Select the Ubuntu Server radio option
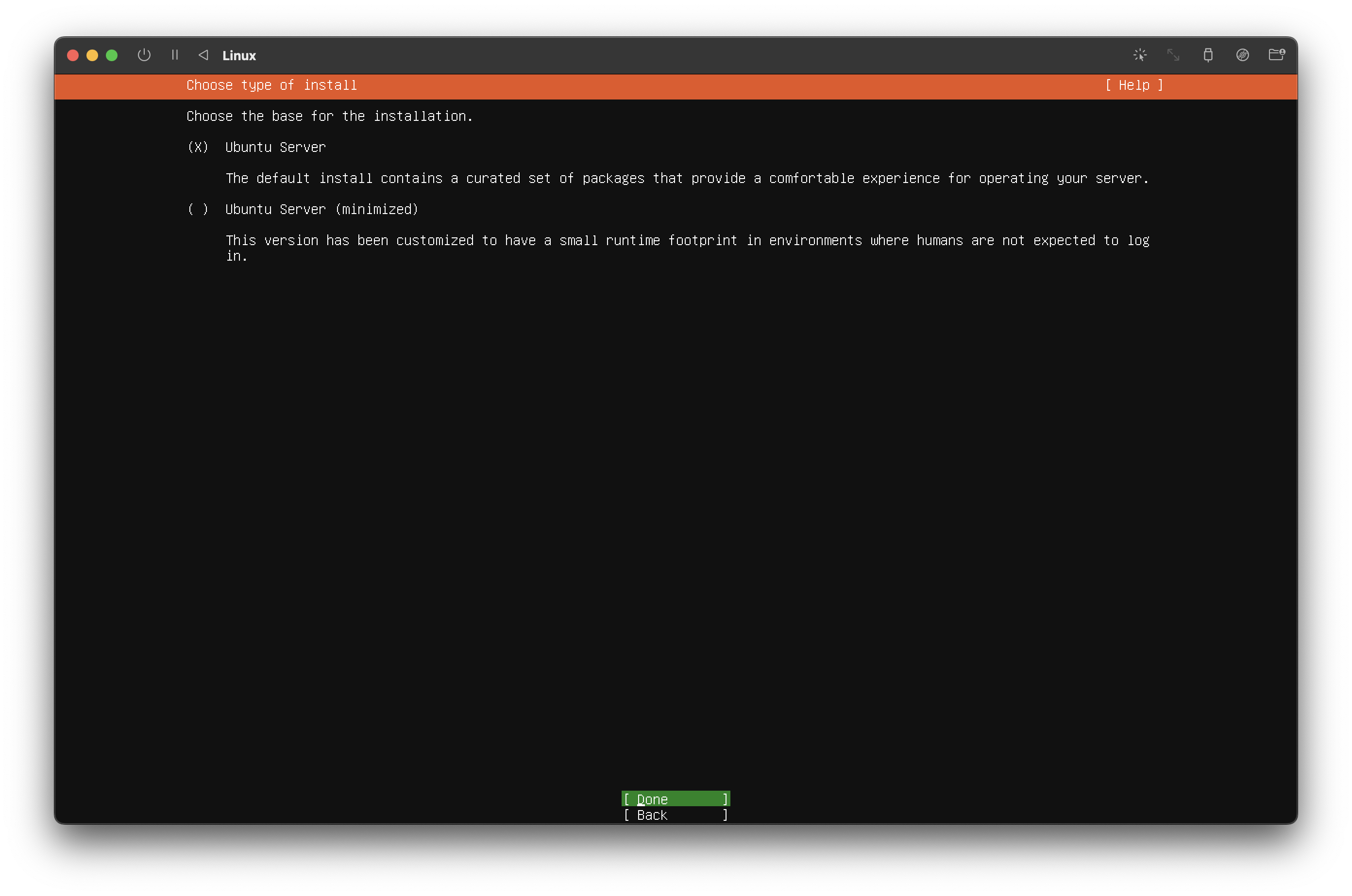This screenshot has width=1352, height=896. 198,148
